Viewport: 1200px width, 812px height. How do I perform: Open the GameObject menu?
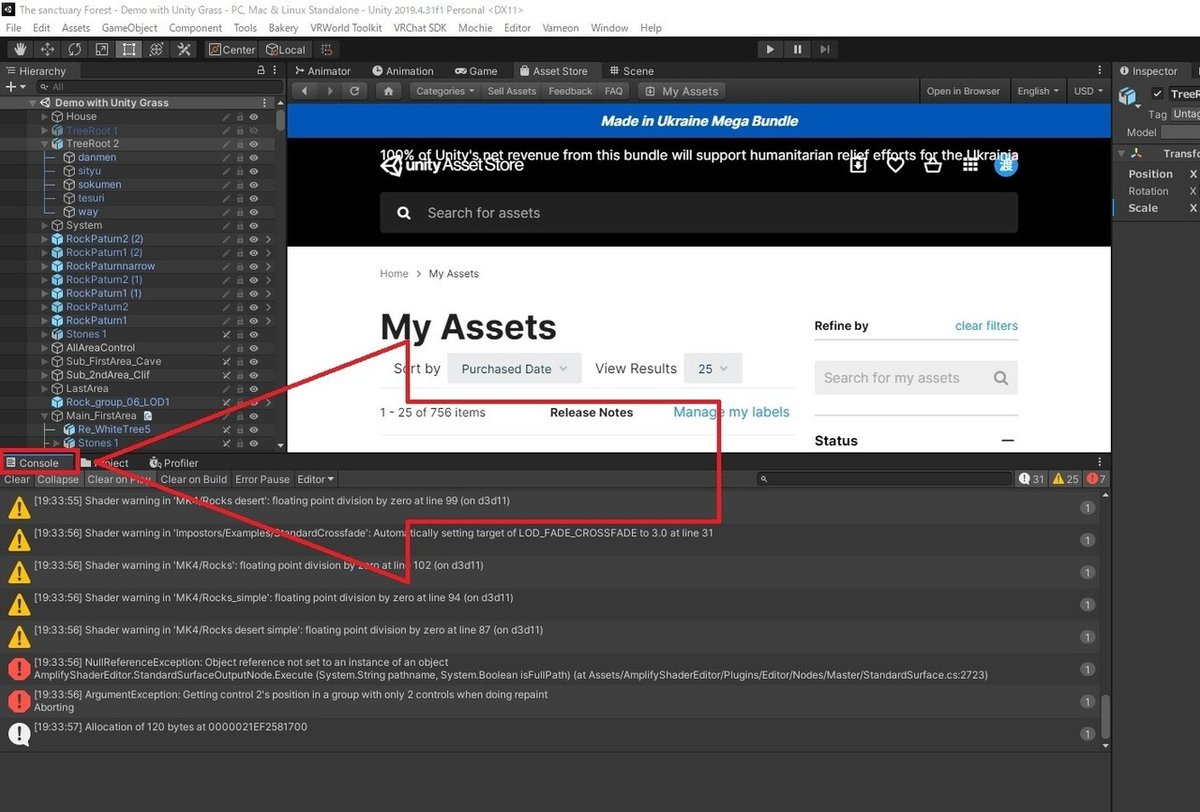(x=128, y=28)
